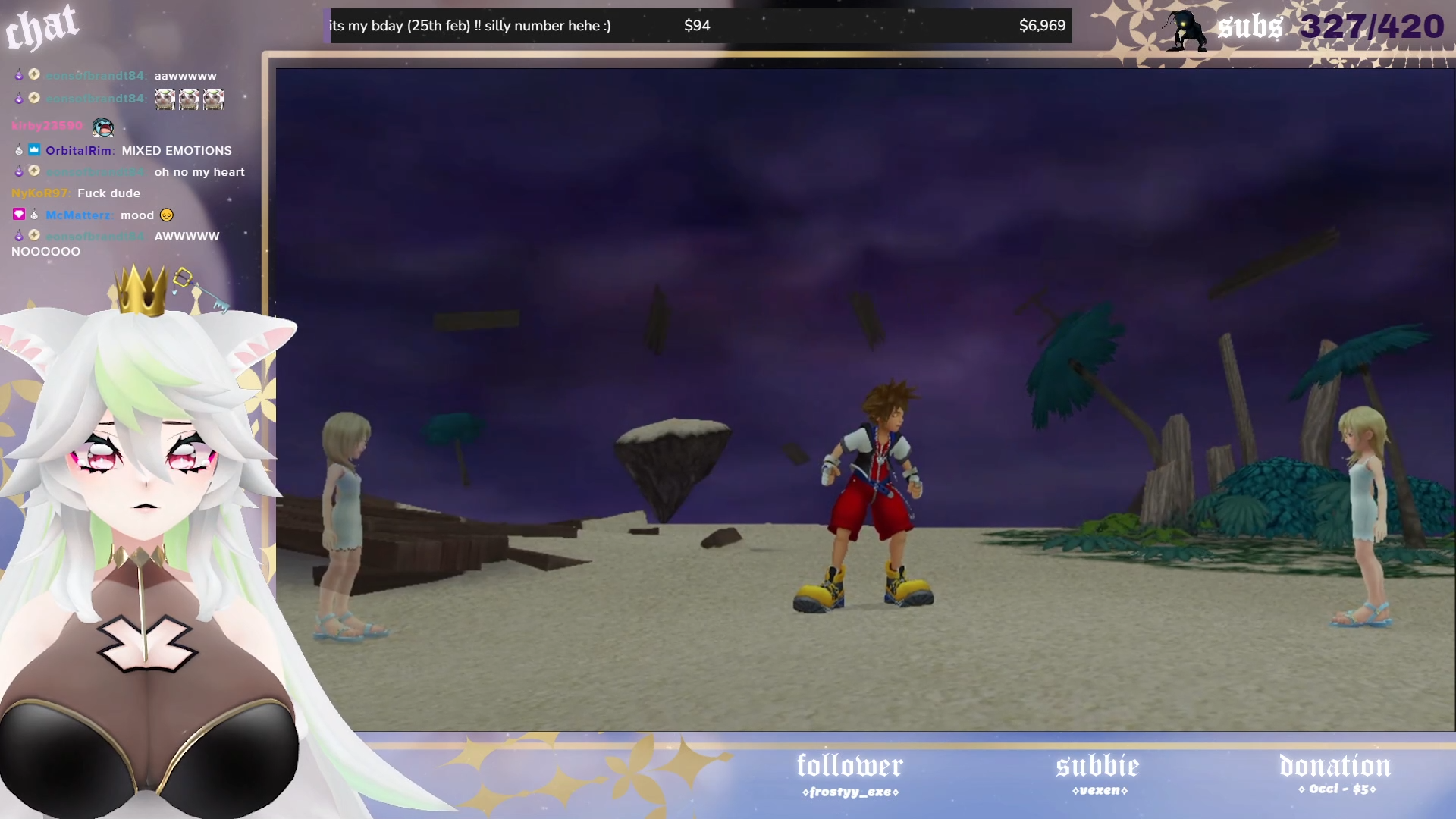Click the donation Occi $5 label

coord(1336,789)
